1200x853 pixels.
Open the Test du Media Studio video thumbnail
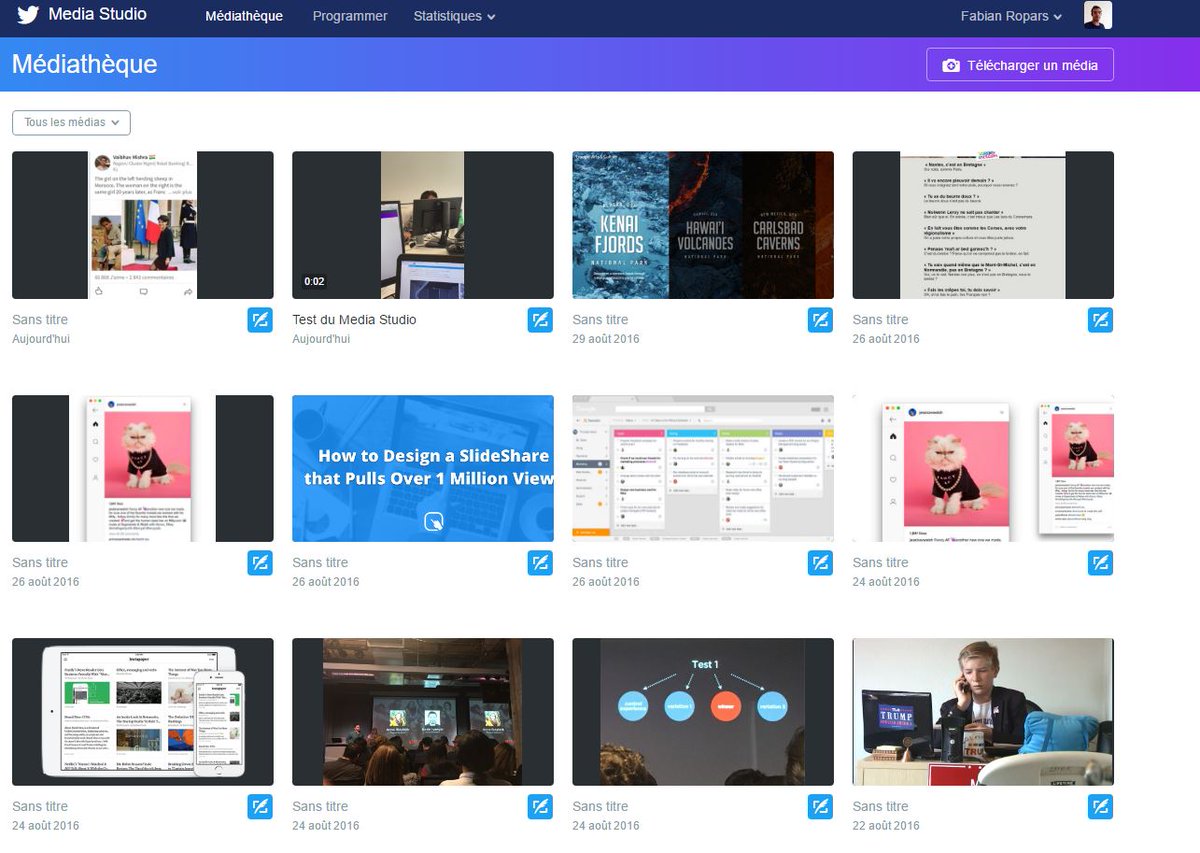tap(423, 225)
